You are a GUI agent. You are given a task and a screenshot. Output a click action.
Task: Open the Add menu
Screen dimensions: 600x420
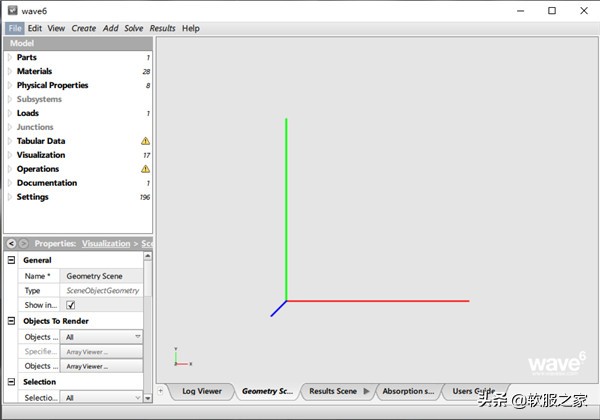(x=111, y=28)
